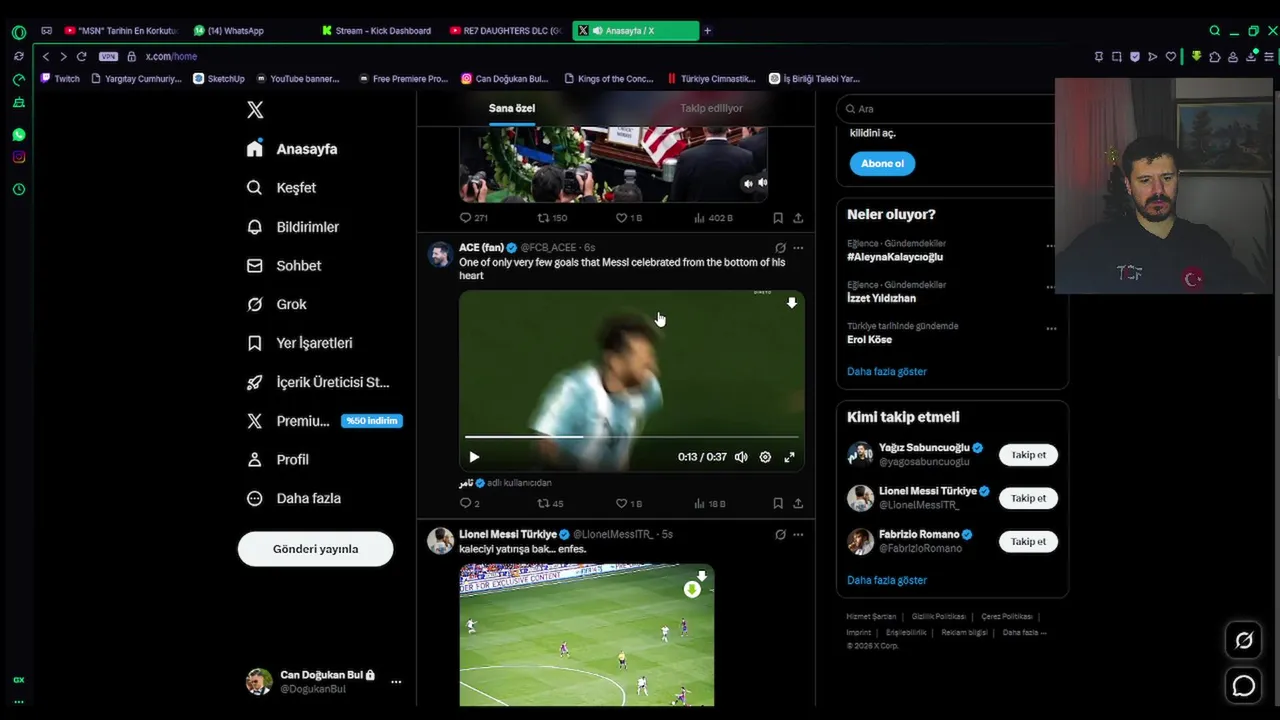This screenshot has height=720, width=1280.
Task: Open the Twitch bookmark
Action: click(x=60, y=79)
